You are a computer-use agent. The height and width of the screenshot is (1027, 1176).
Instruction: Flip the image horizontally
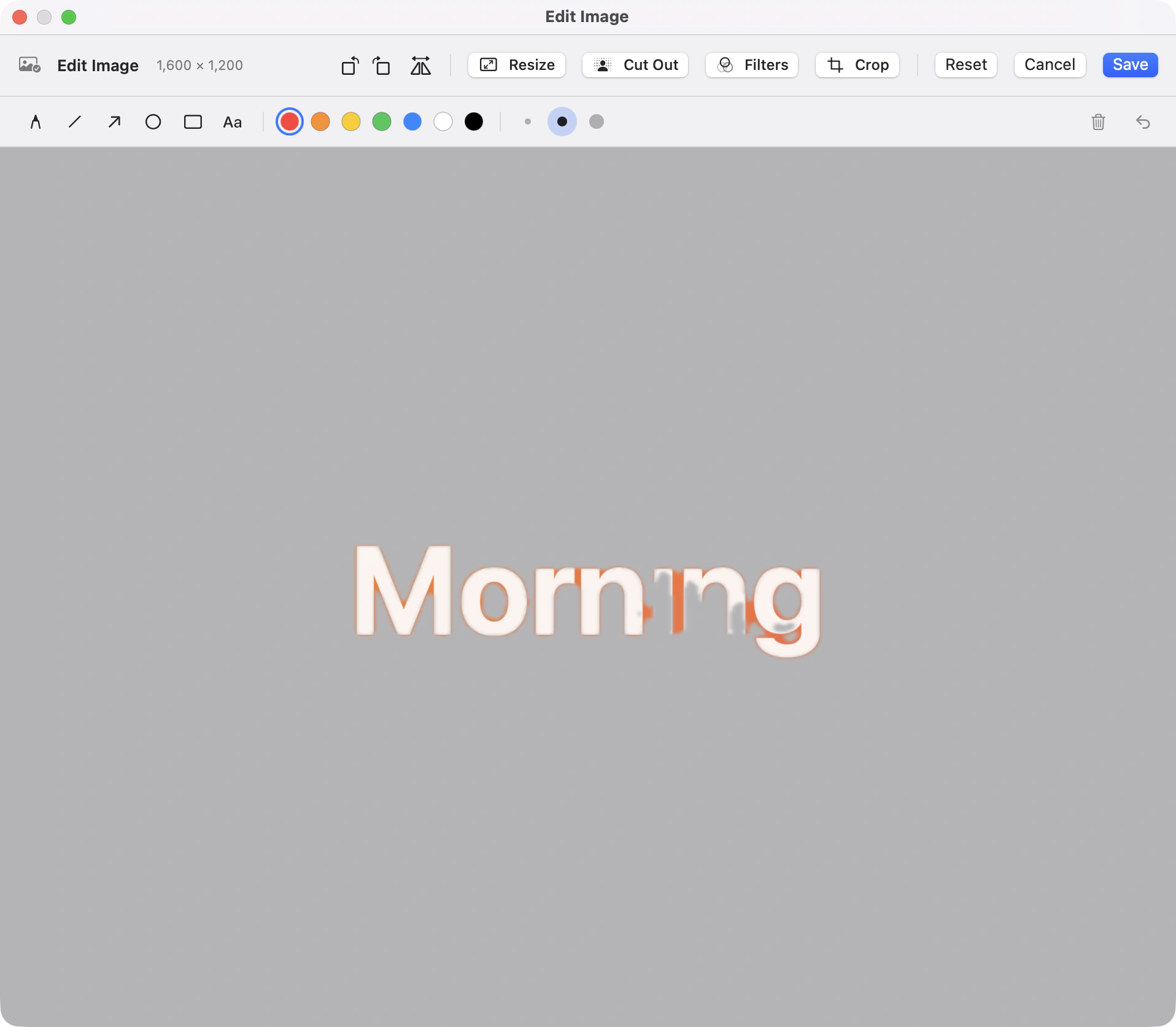point(420,65)
